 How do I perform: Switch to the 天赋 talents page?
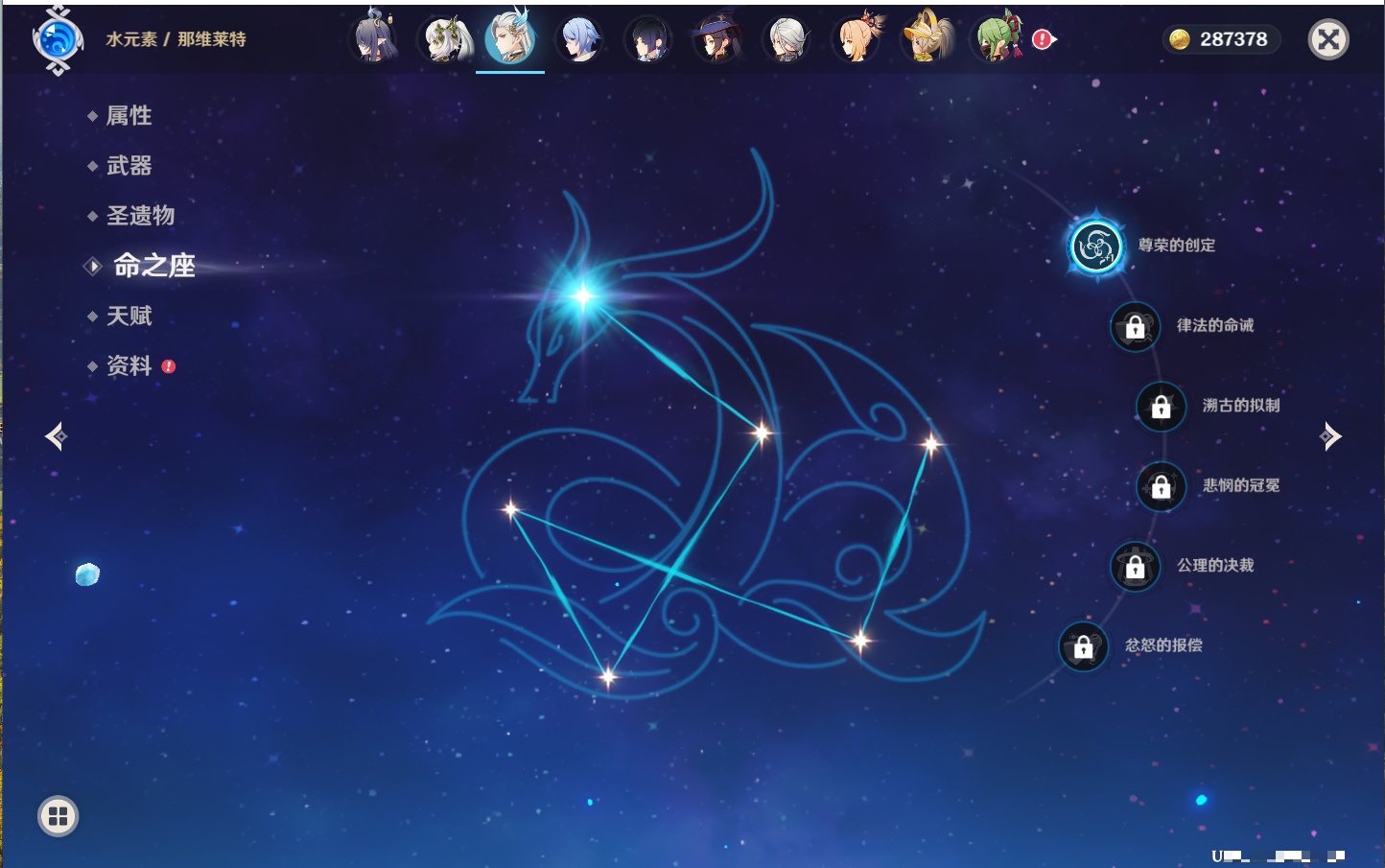point(129,316)
